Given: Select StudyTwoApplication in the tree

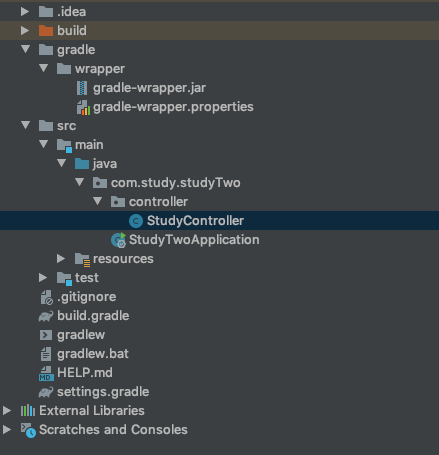Looking at the screenshot, I should [x=194, y=240].
